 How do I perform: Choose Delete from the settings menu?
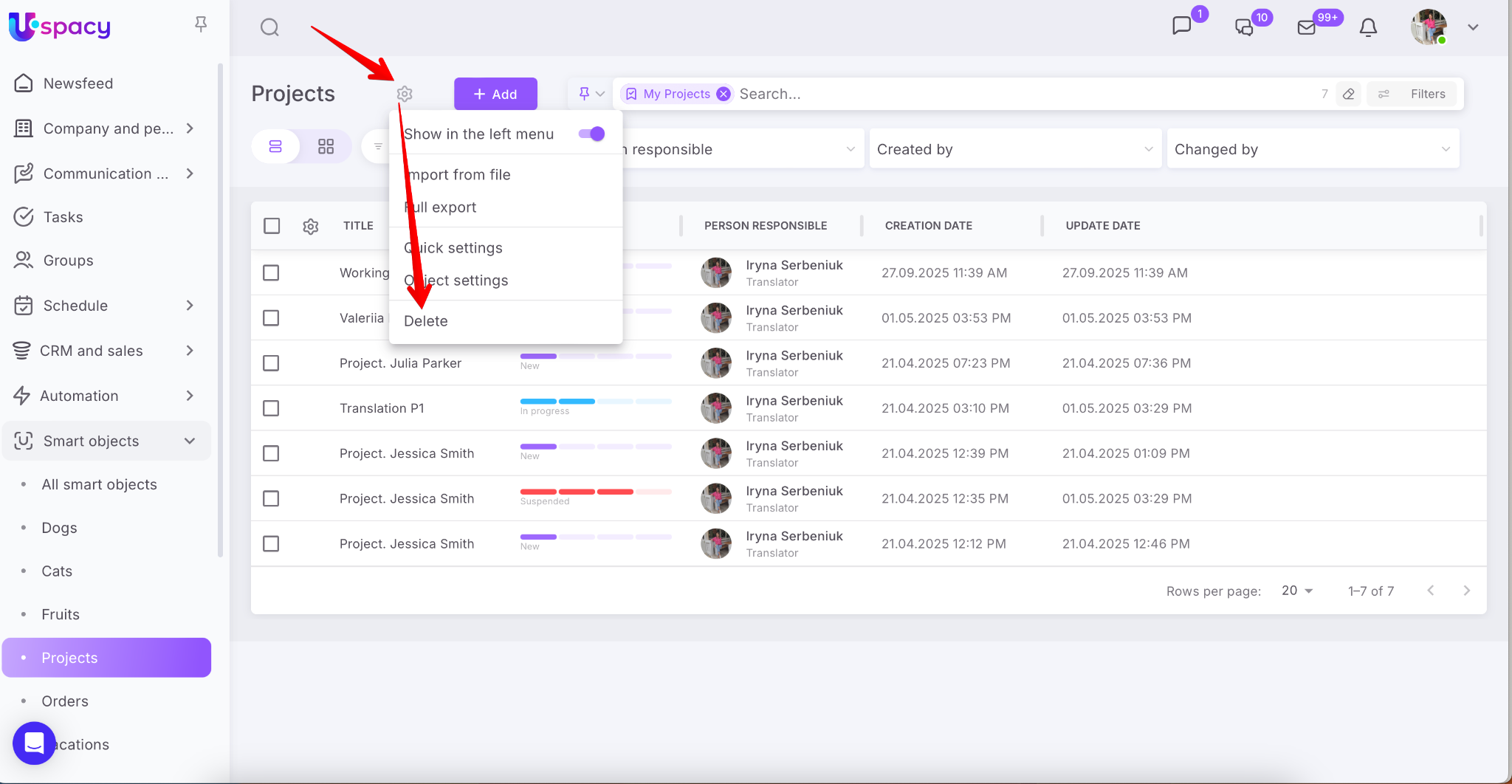coord(426,321)
